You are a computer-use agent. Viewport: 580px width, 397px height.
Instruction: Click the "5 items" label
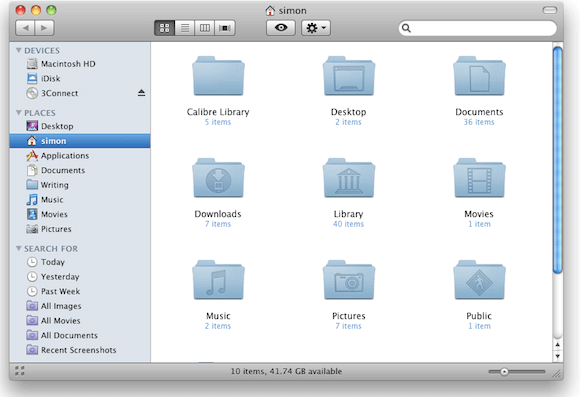pyautogui.click(x=218, y=122)
